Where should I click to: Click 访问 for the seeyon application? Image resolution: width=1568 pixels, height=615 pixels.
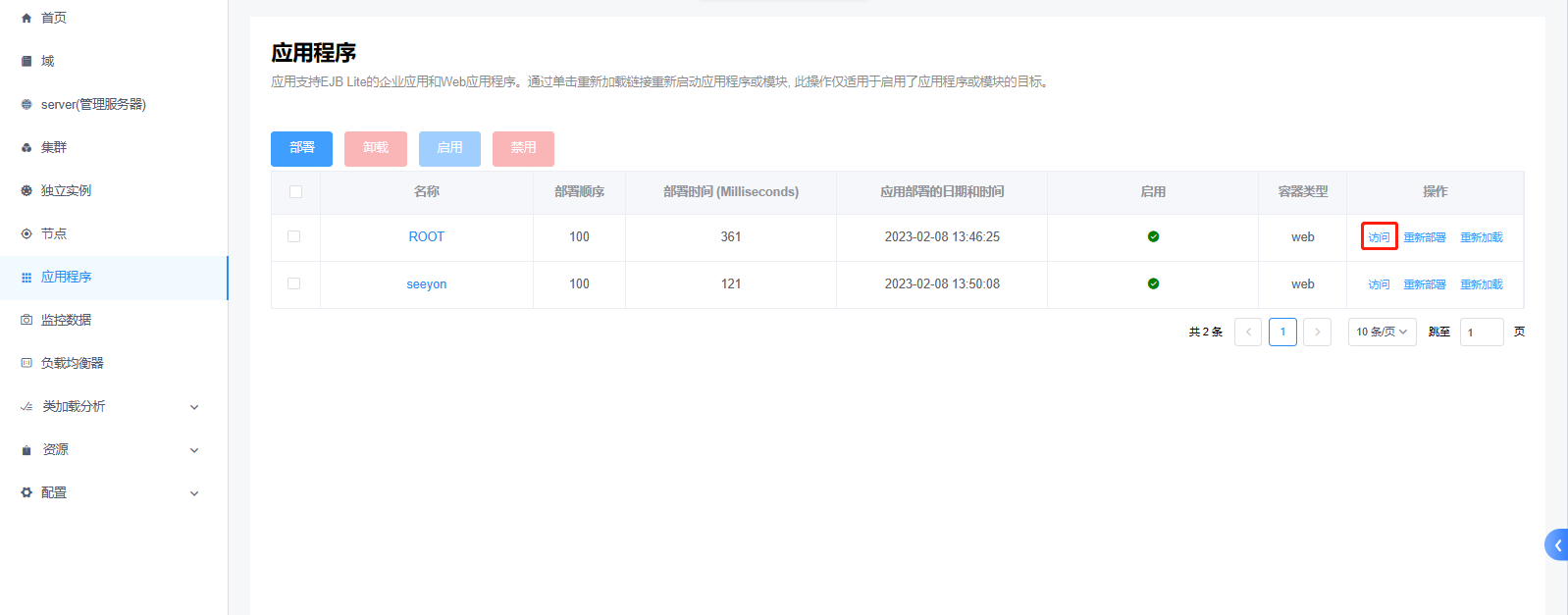(1379, 284)
